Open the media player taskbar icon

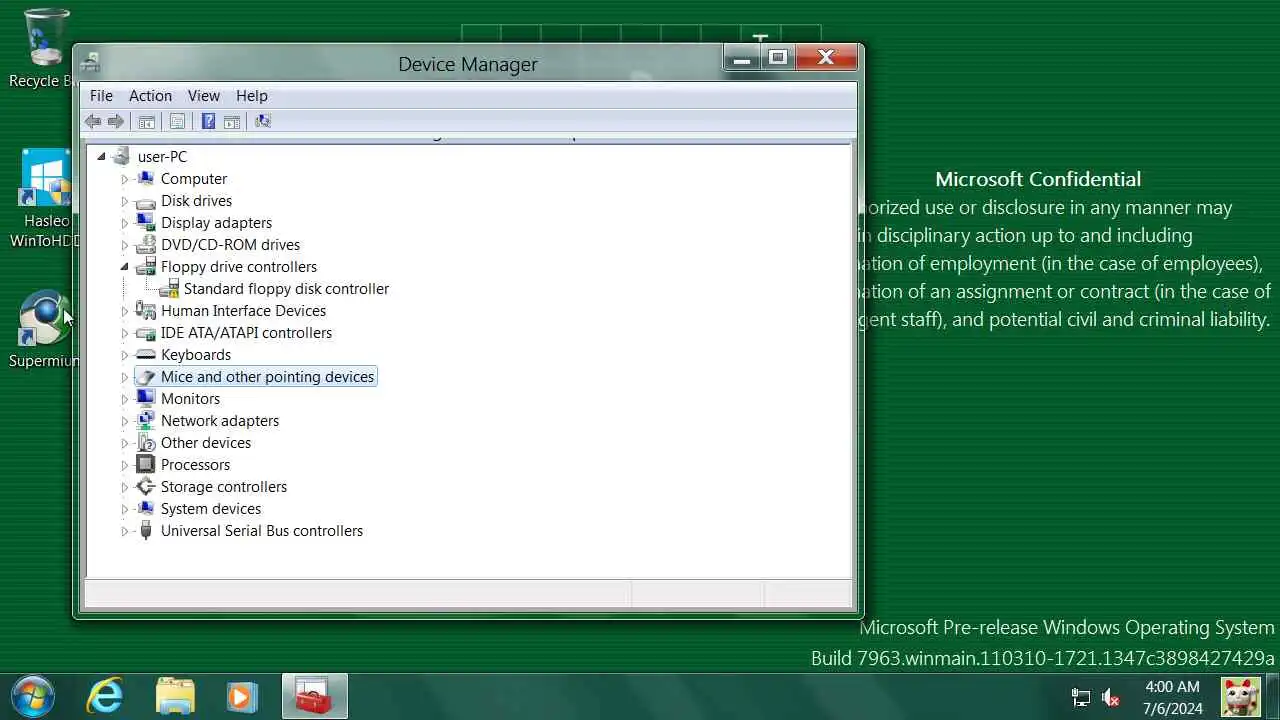pos(241,696)
